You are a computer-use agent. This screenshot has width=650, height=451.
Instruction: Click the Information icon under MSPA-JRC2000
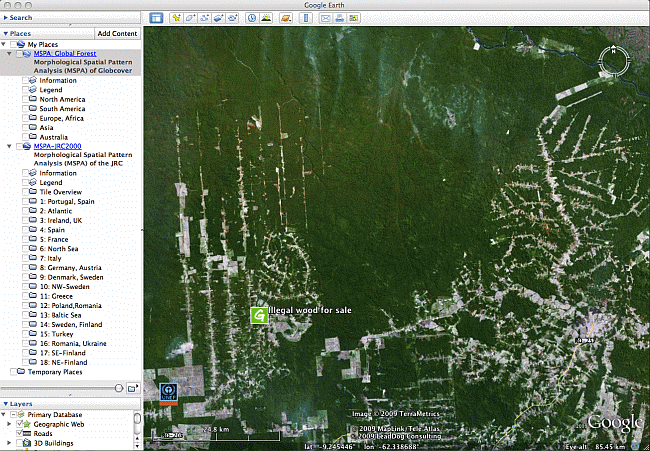(33, 173)
